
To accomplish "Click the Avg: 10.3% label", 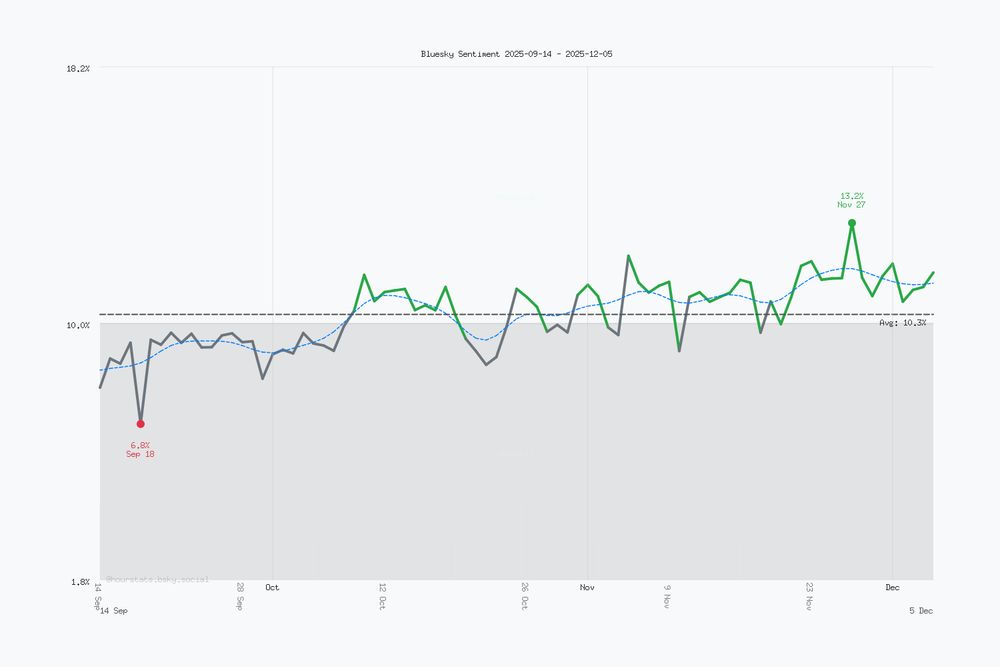I will (903, 322).
